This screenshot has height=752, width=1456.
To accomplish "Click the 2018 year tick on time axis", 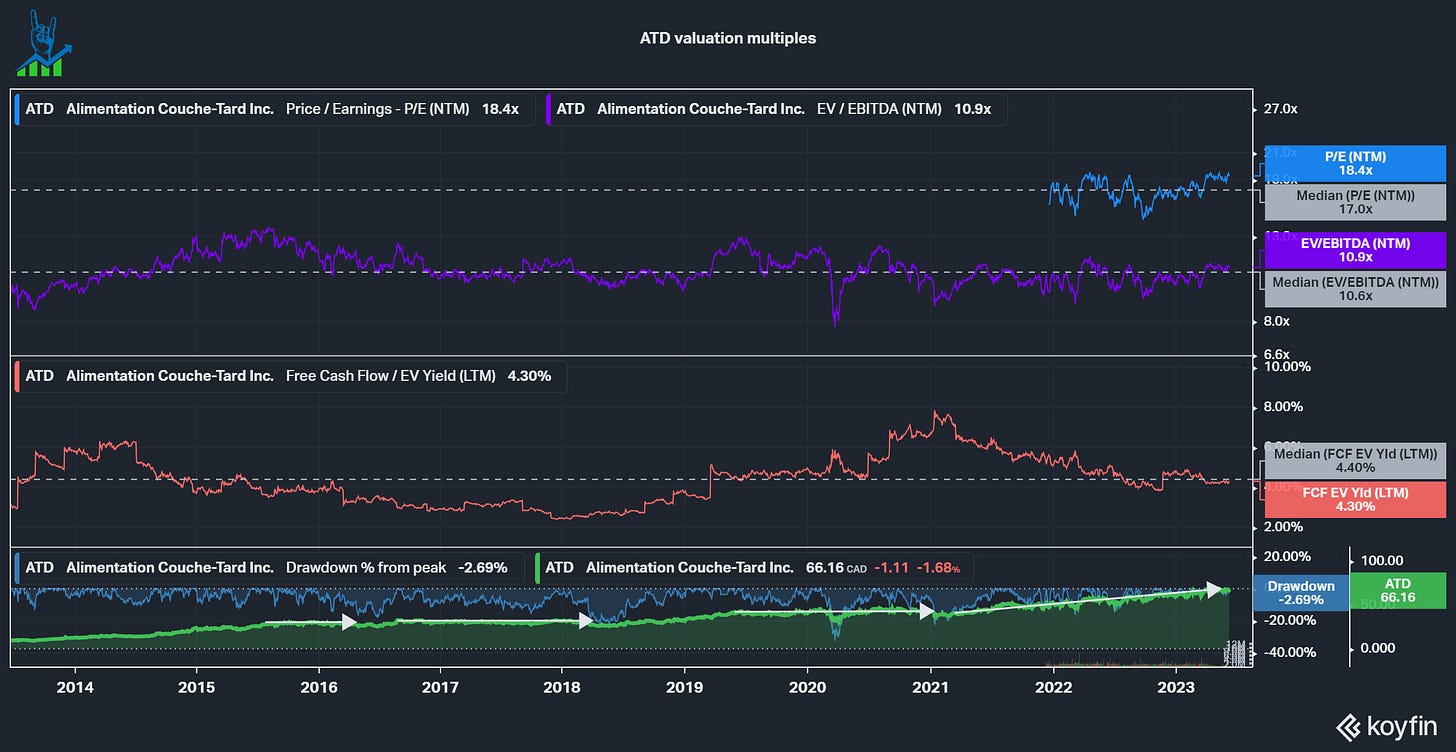I will (x=562, y=687).
